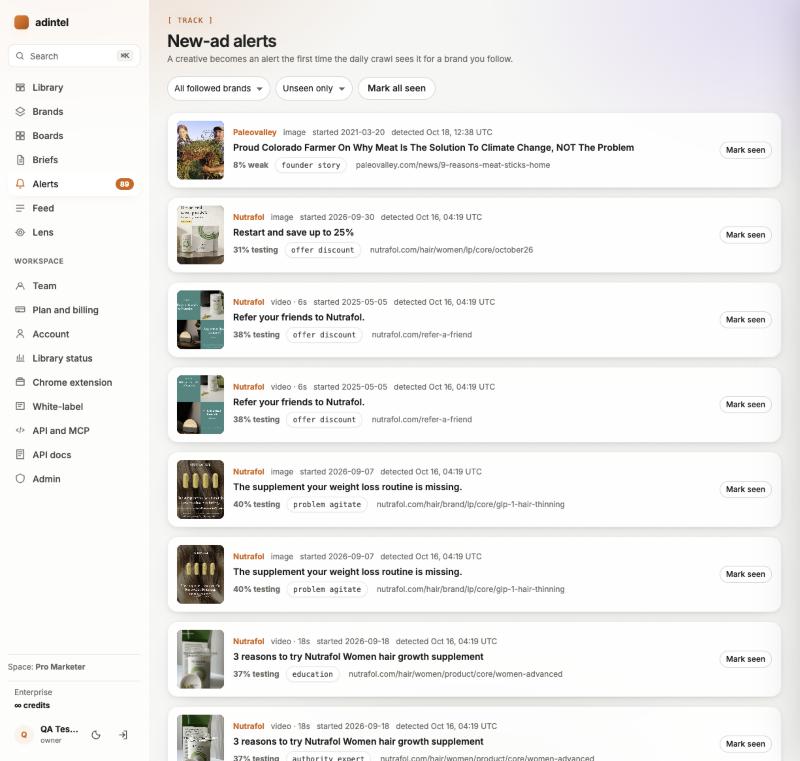
Task: Click the 8% weak score text
Action: pyautogui.click(x=251, y=165)
